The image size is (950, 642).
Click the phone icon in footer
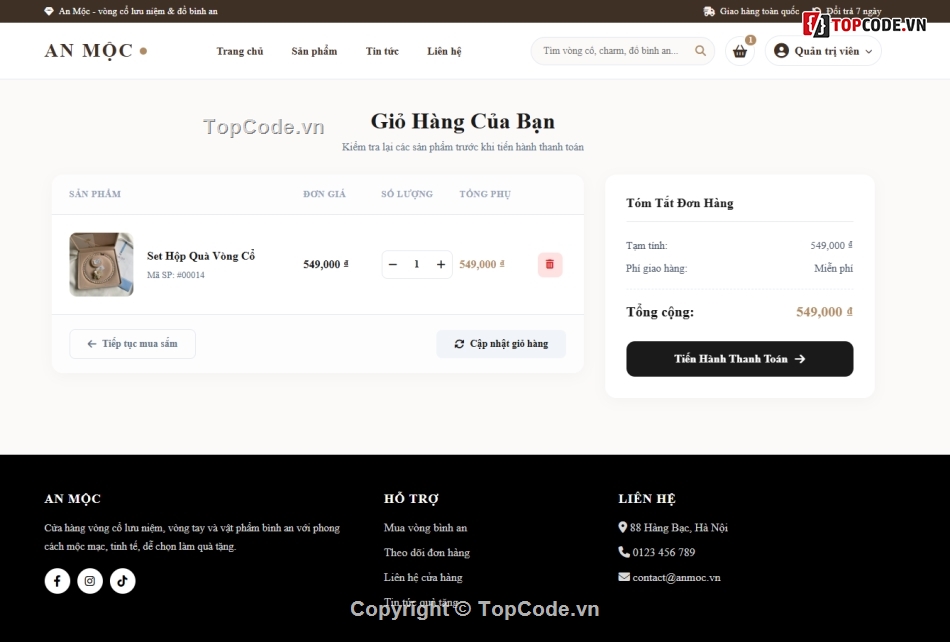[623, 552]
